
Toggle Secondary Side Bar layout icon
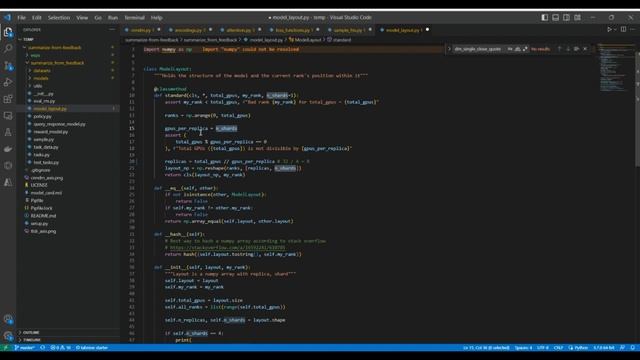pyautogui.click(x=567, y=18)
